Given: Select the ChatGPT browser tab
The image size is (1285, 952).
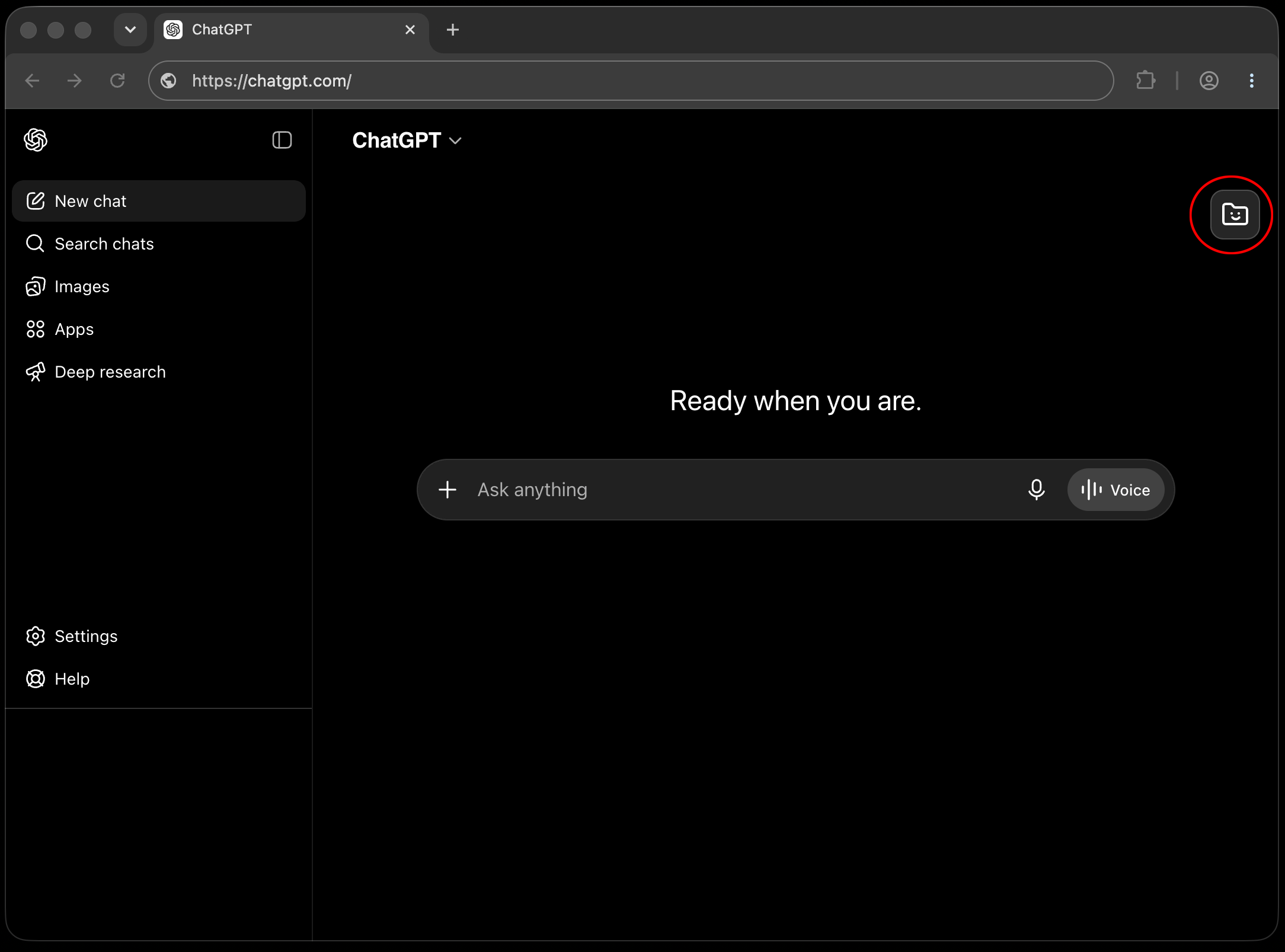Looking at the screenshot, I should point(292,30).
